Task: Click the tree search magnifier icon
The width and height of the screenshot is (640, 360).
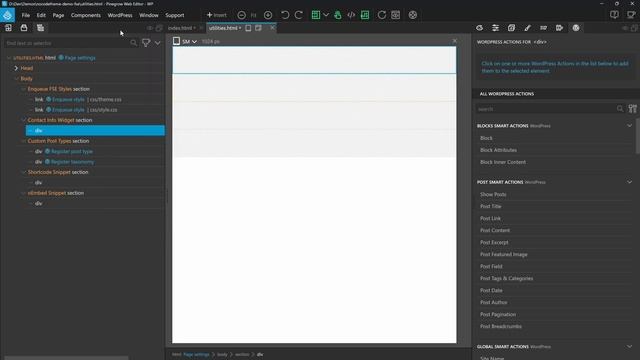Action: (x=133, y=43)
